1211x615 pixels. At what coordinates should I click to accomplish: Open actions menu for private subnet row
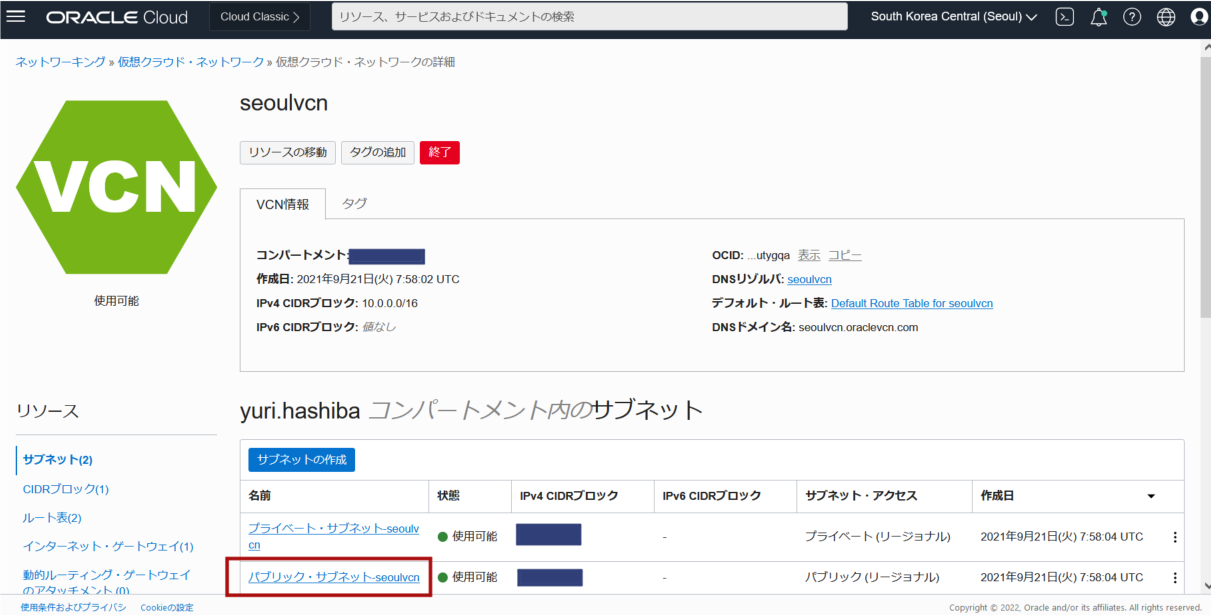coord(1174,537)
